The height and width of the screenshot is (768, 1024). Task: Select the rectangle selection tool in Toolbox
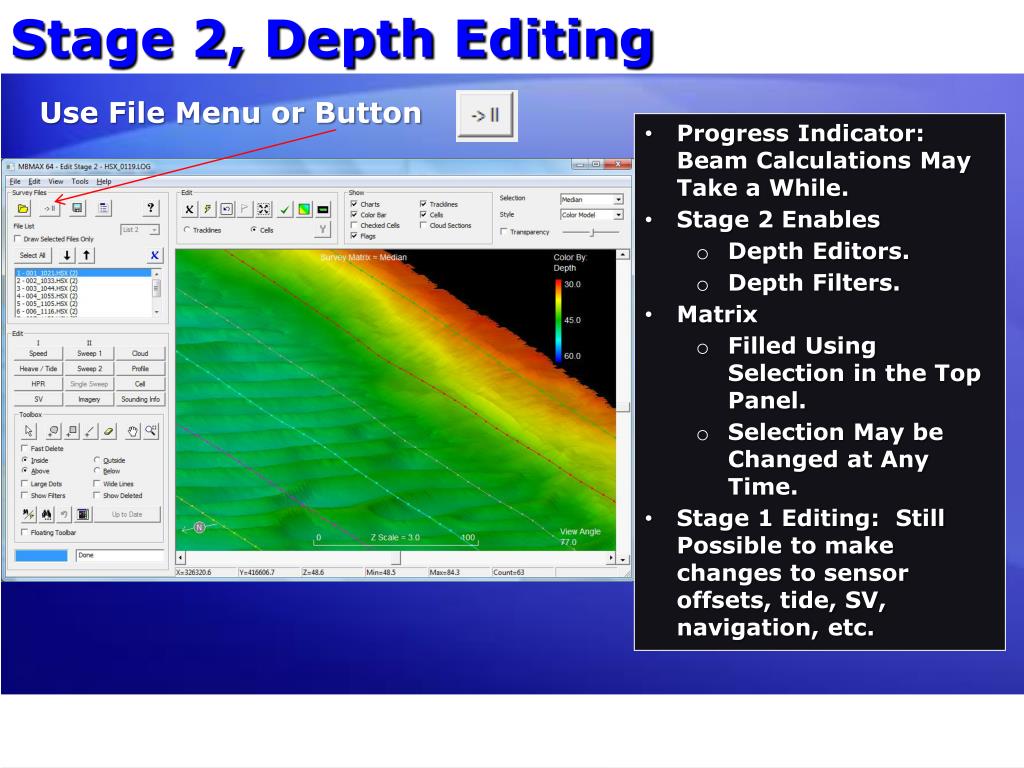72,431
